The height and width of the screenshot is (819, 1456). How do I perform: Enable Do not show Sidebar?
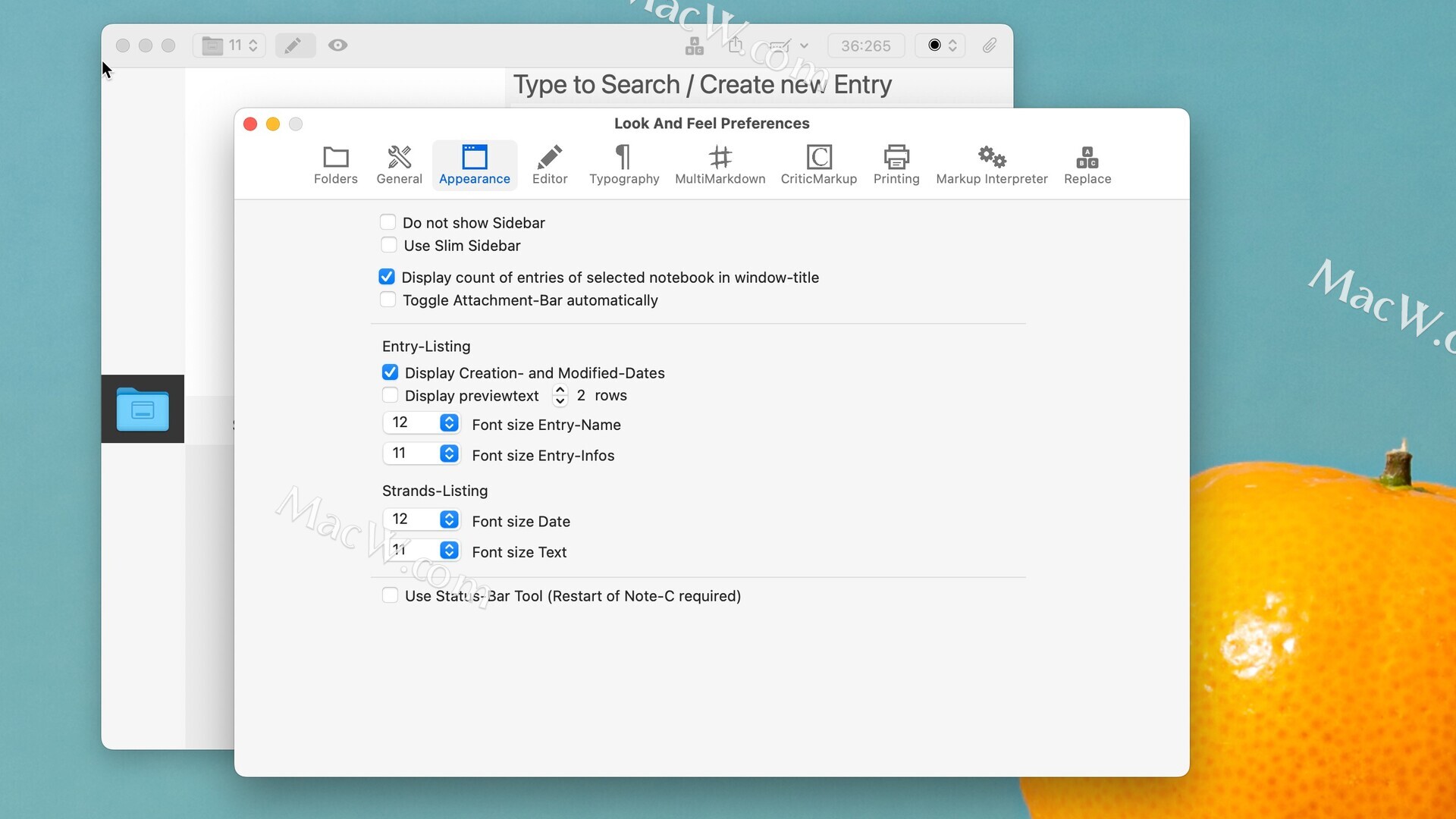[x=388, y=222]
